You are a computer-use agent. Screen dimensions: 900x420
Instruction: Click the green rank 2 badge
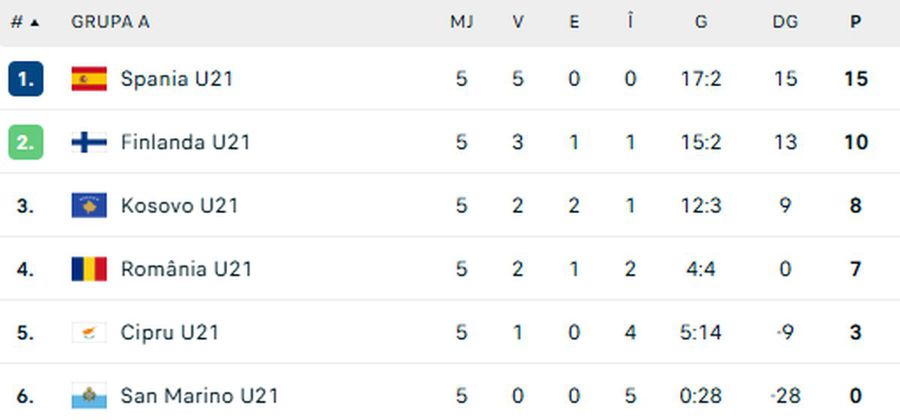[25, 142]
